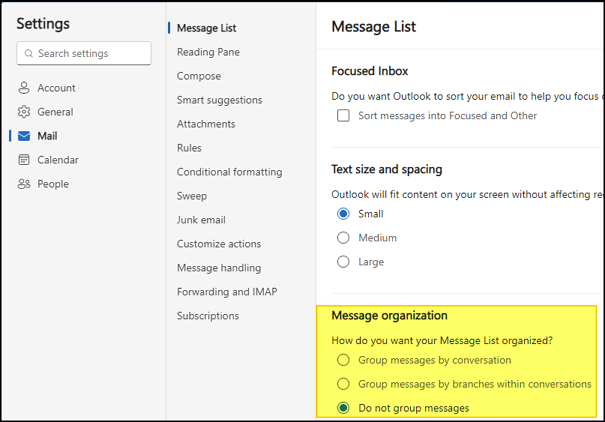Open Conditional formatting settings

click(x=230, y=172)
